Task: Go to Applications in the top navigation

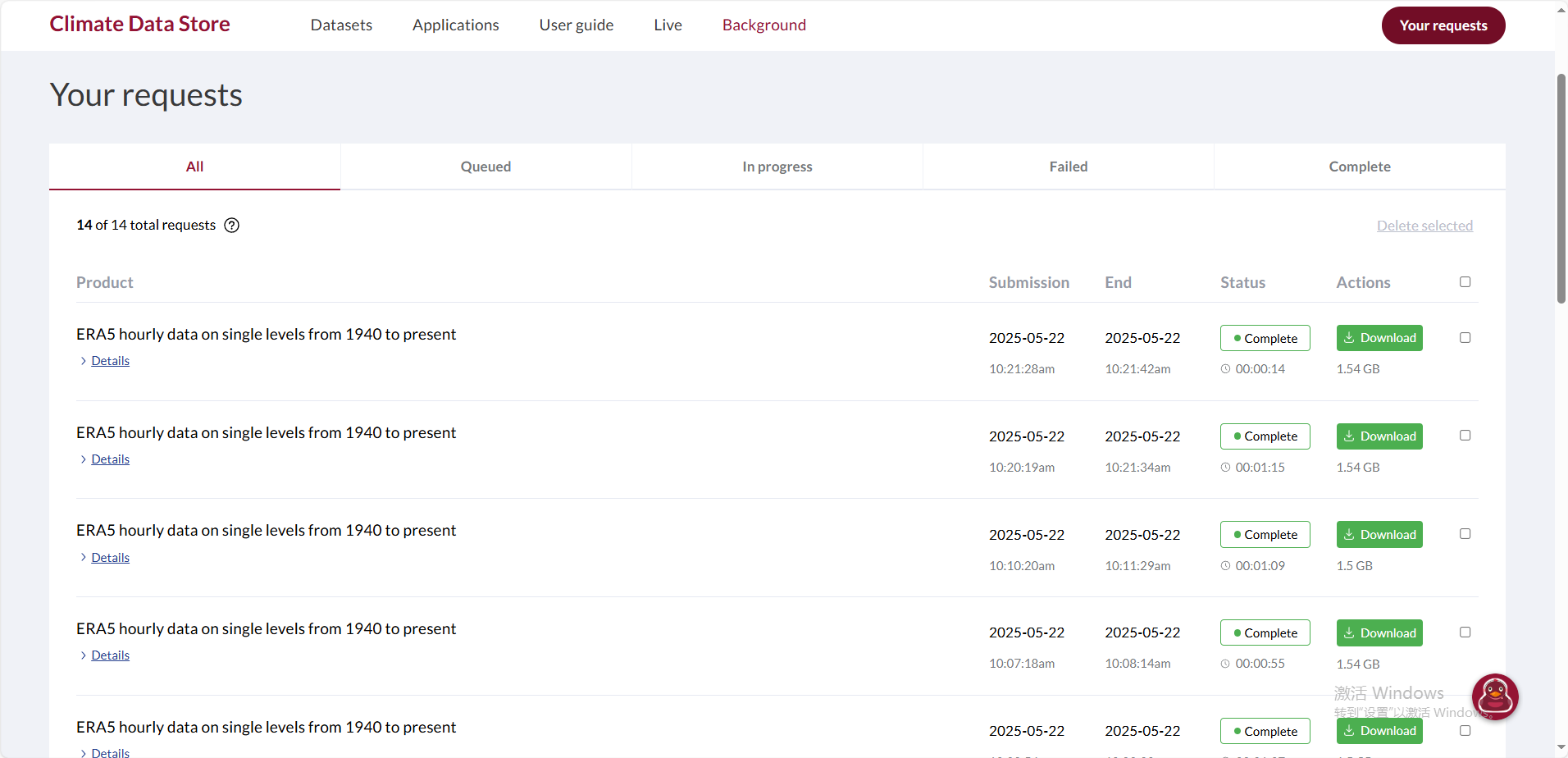Action: [x=456, y=25]
